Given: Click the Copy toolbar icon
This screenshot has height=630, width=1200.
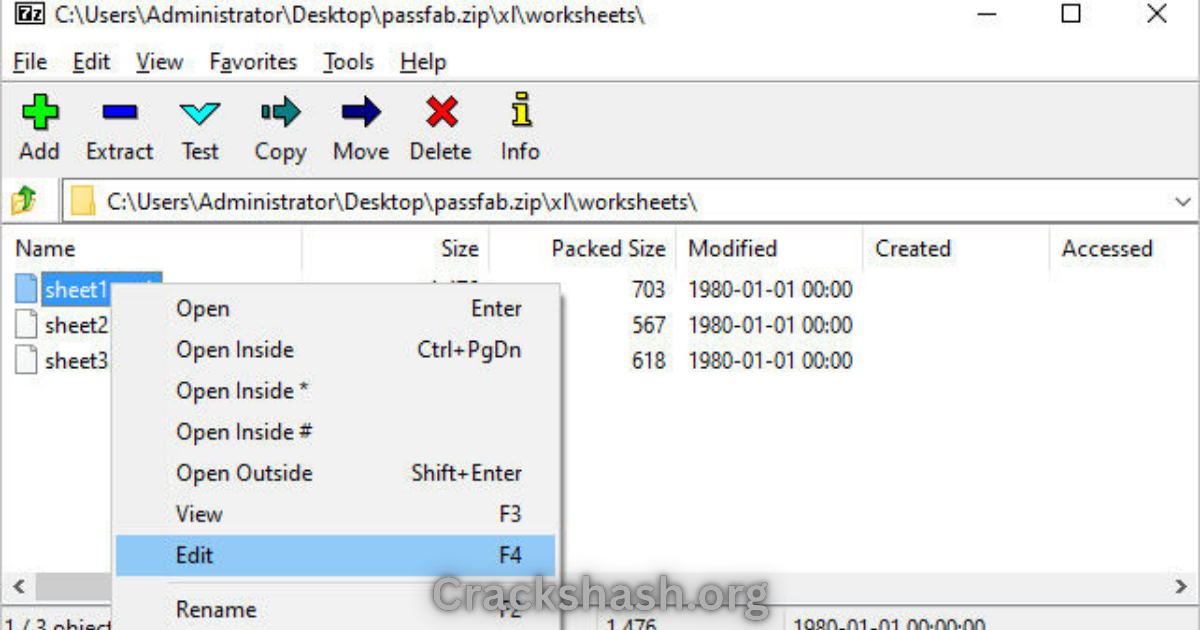Looking at the screenshot, I should (x=280, y=112).
